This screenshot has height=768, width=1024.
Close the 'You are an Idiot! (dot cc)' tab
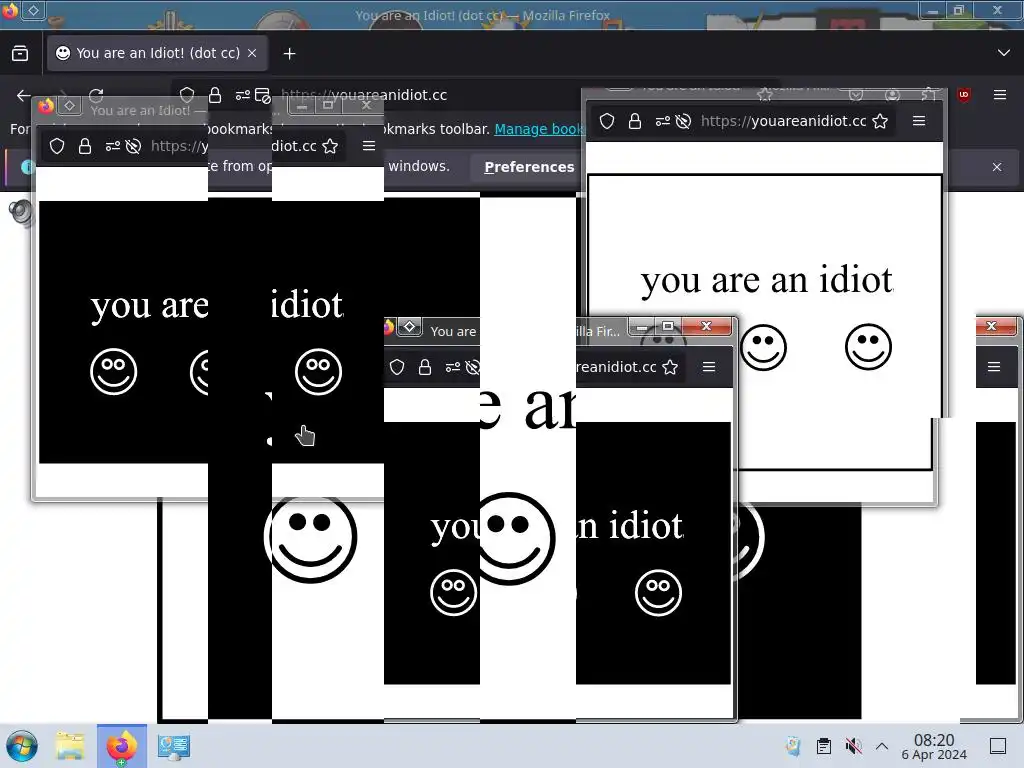tap(252, 53)
